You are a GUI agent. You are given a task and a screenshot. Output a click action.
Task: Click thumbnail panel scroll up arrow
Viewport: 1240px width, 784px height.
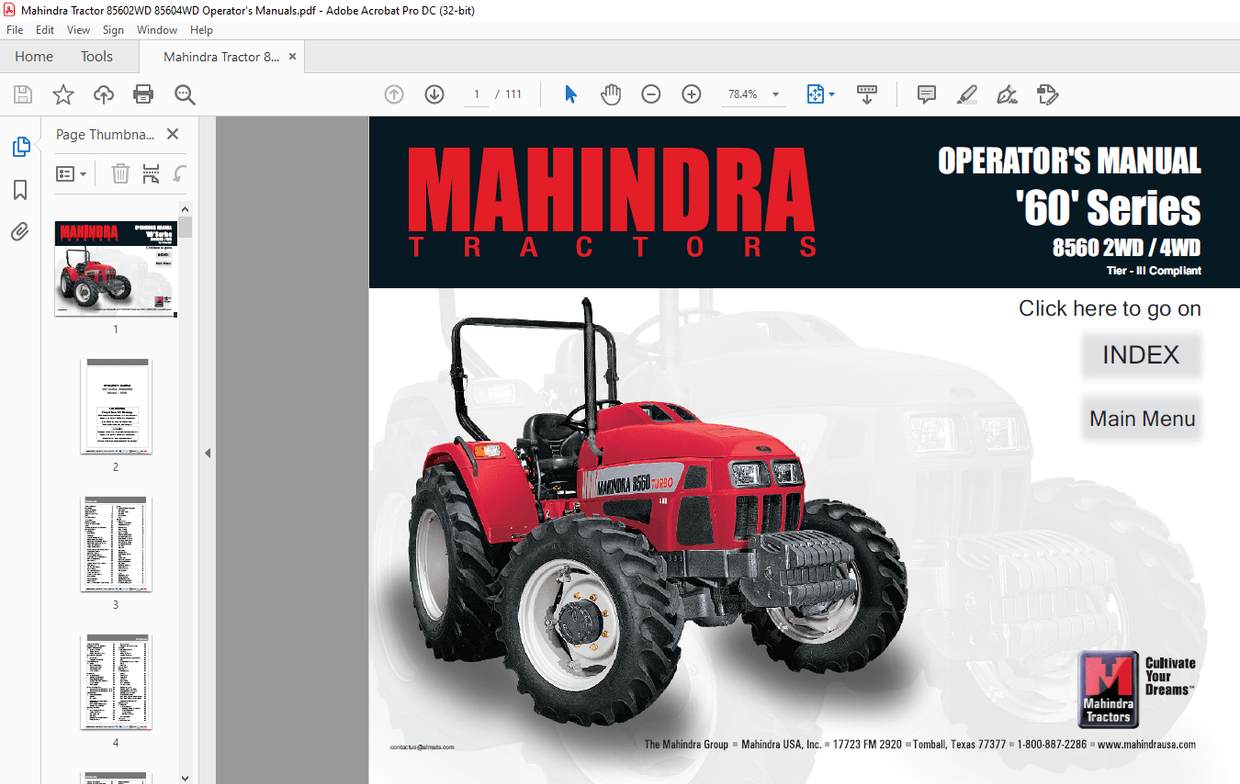pyautogui.click(x=185, y=209)
